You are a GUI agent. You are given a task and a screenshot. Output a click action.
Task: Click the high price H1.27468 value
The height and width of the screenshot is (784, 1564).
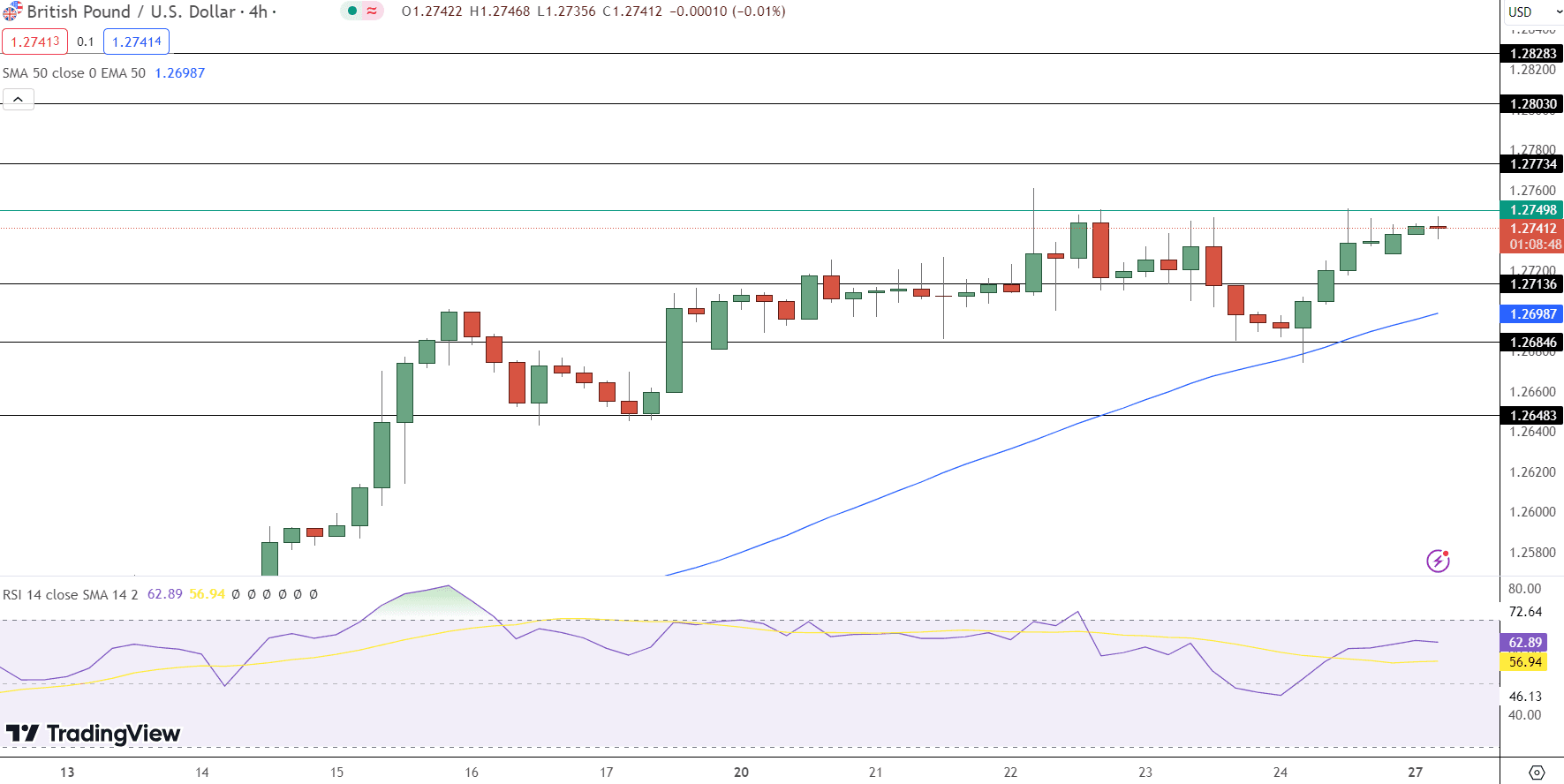[499, 11]
